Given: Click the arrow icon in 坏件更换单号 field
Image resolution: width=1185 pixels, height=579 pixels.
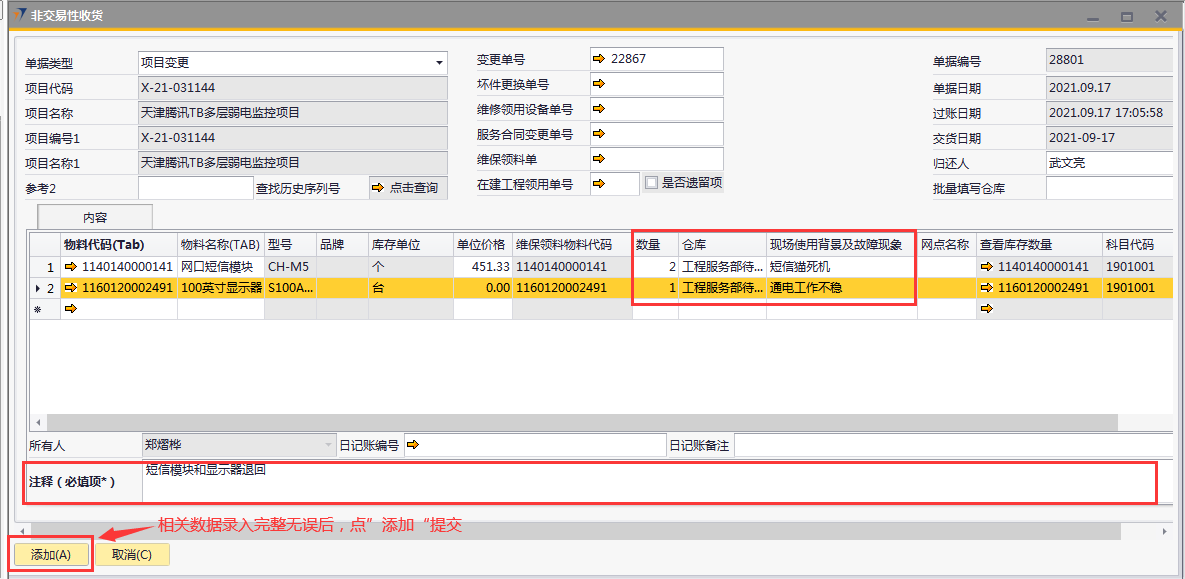Looking at the screenshot, I should [599, 85].
